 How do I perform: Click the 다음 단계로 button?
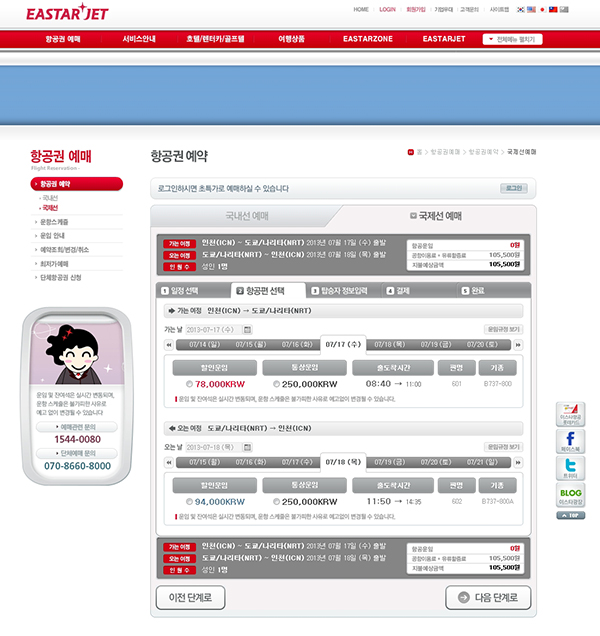coord(488,597)
